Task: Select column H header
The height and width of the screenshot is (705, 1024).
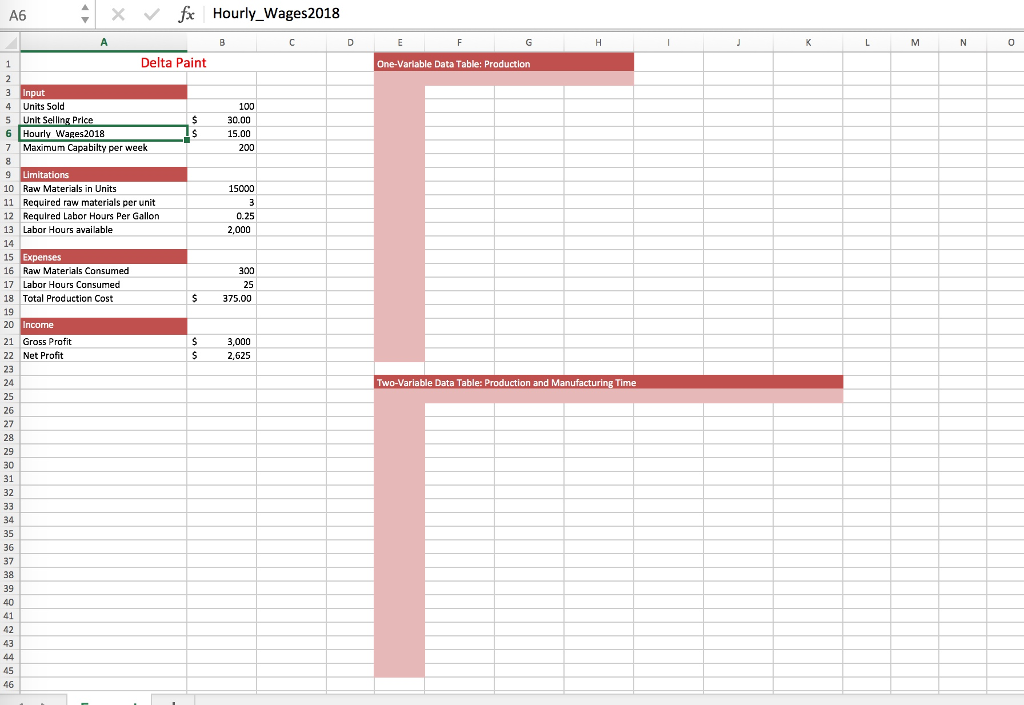Action: (598, 42)
